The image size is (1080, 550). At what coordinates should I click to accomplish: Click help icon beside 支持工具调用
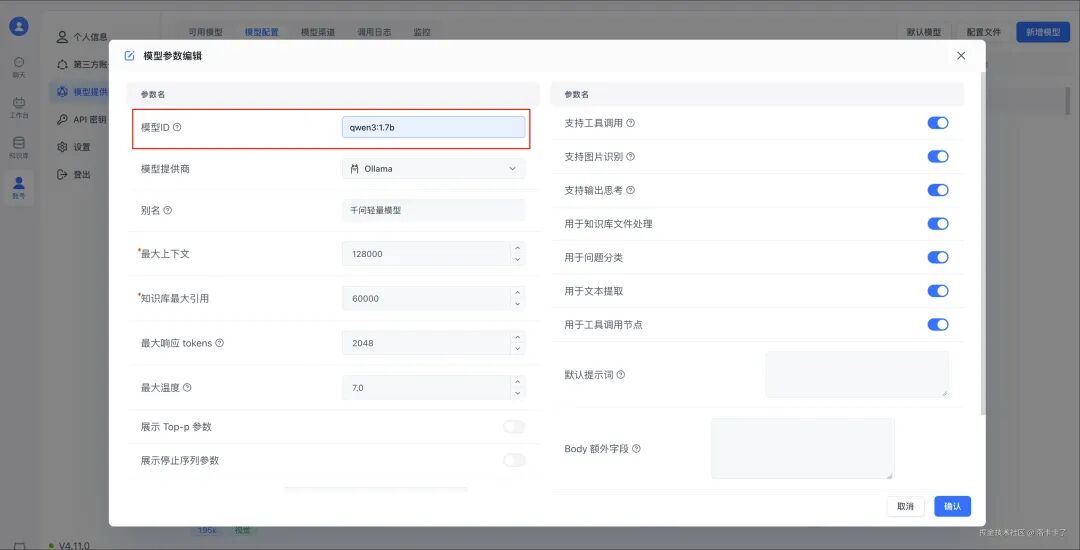(x=630, y=123)
